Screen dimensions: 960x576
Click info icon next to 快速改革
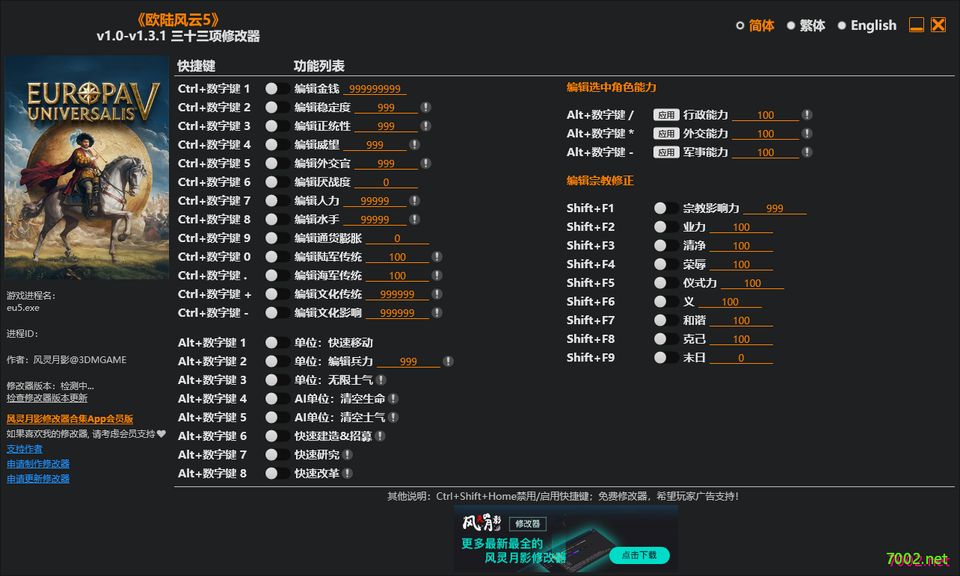tap(347, 473)
